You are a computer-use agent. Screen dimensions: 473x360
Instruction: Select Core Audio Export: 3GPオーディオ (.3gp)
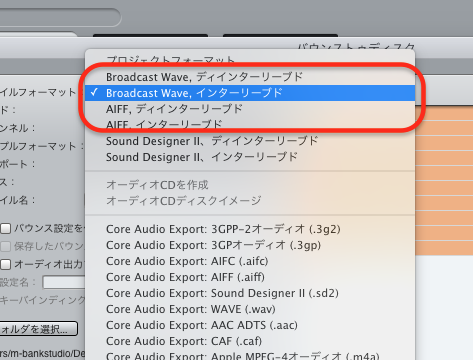coord(250,245)
